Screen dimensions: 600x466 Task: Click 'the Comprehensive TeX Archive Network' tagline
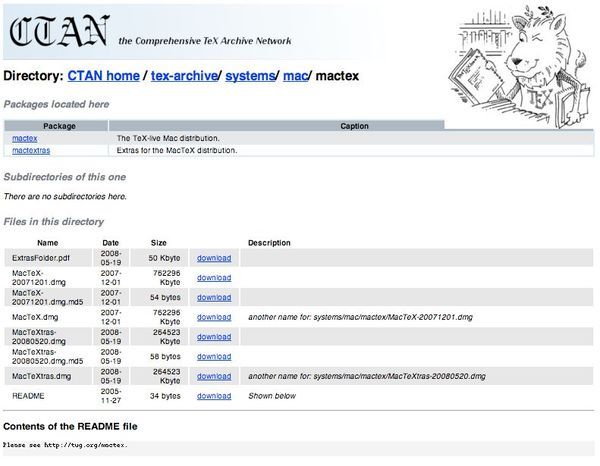205,41
